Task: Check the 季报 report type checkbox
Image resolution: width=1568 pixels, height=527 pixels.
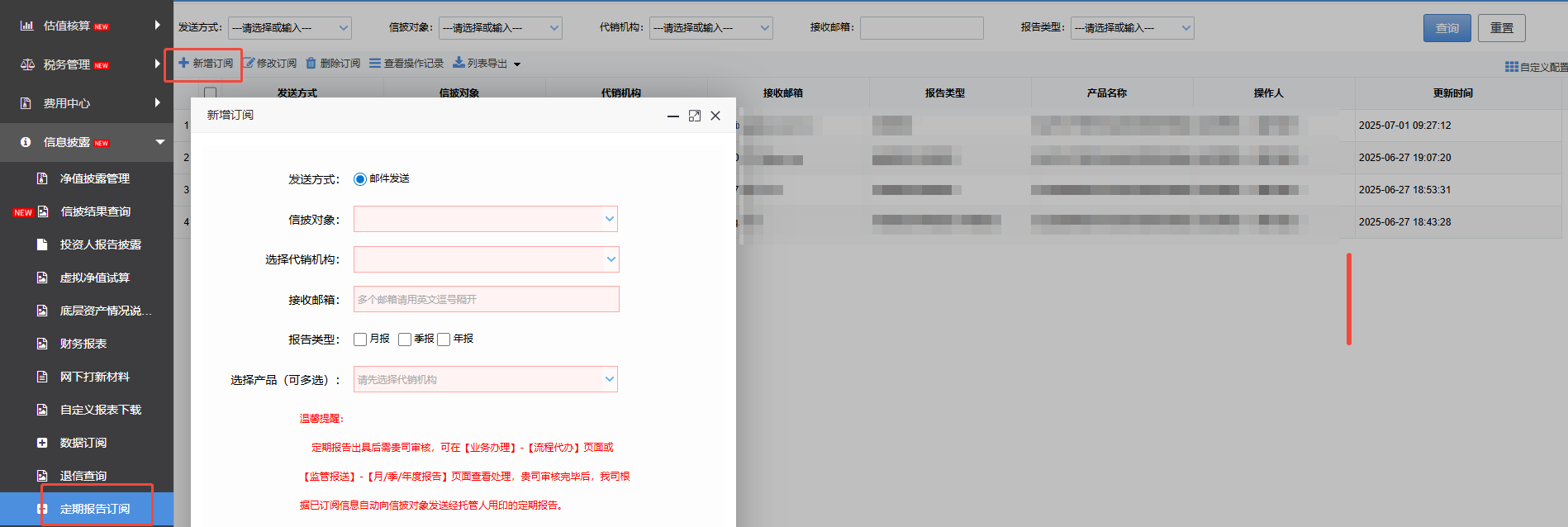Action: pyautogui.click(x=405, y=339)
